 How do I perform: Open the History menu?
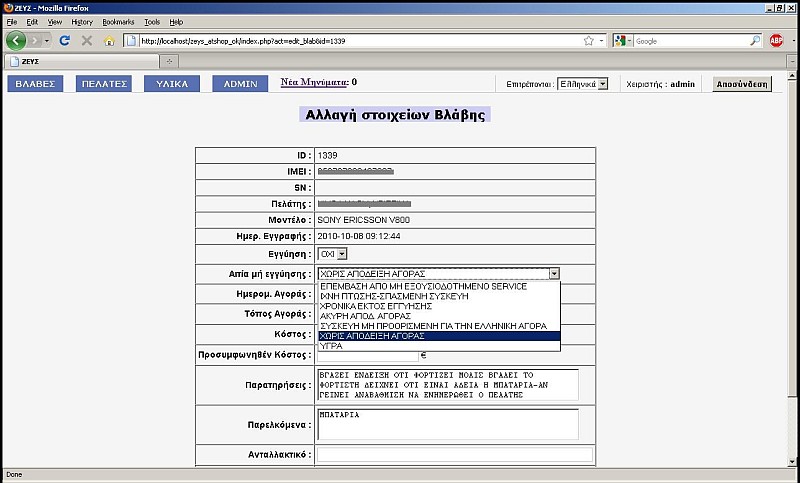point(82,22)
